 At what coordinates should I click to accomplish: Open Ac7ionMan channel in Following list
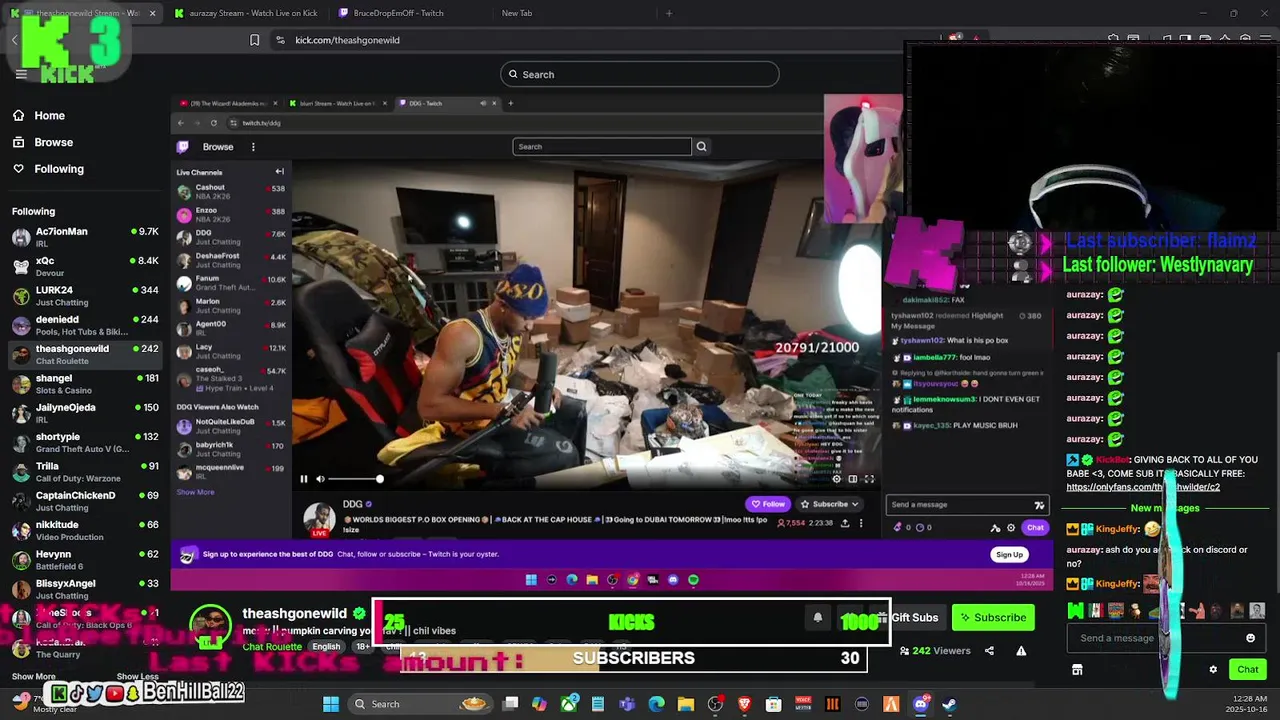pos(84,237)
